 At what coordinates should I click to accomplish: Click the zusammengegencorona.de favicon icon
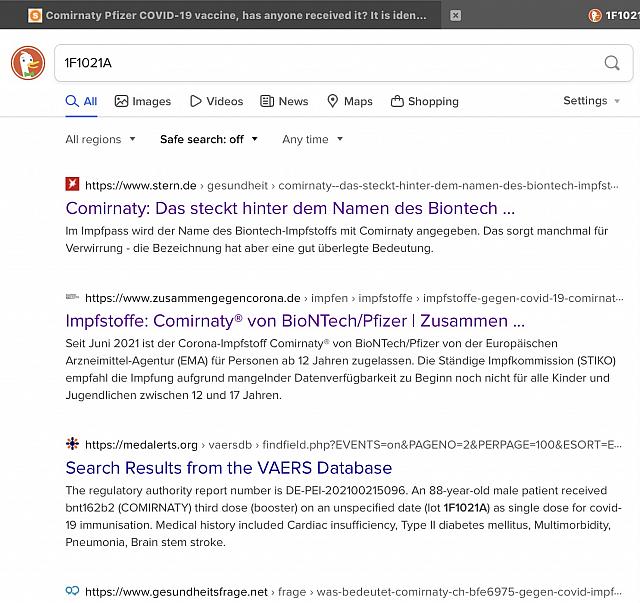click(x=72, y=297)
